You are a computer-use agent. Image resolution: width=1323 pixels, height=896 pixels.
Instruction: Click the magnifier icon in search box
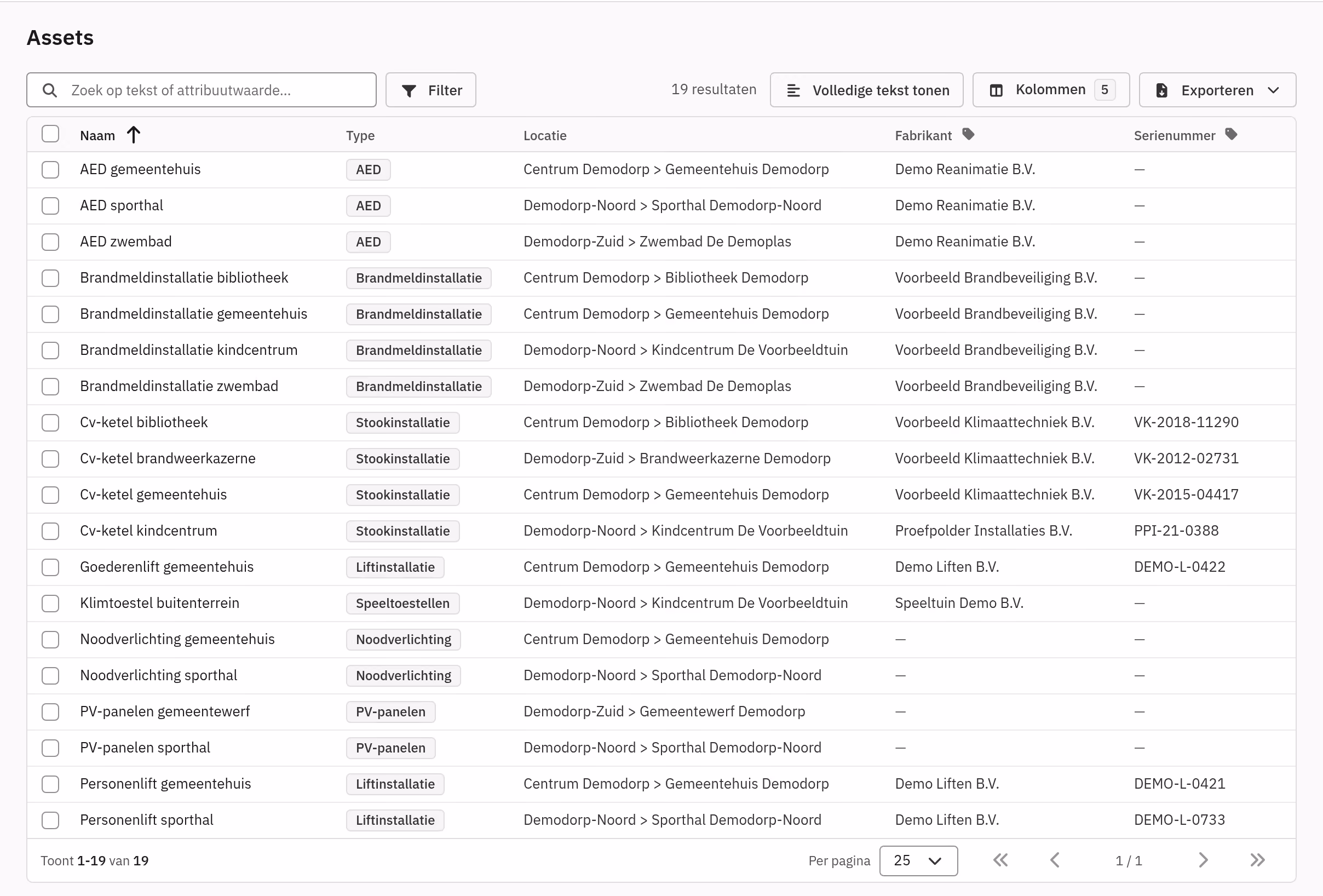tap(49, 90)
